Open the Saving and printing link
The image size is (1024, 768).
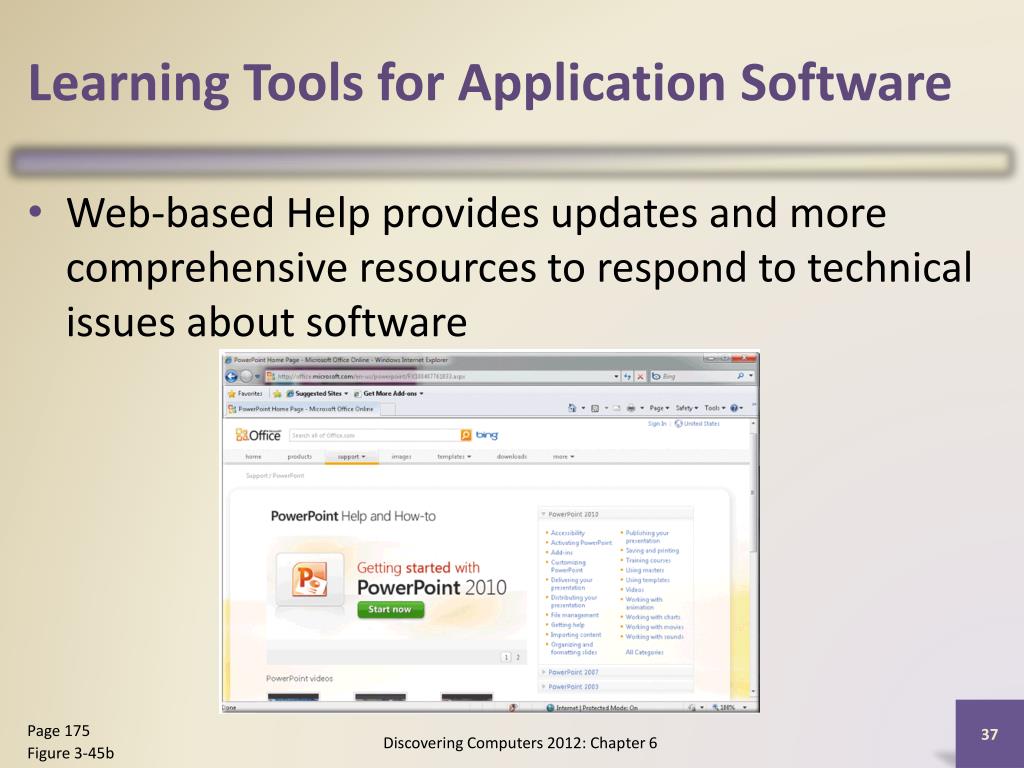tap(652, 551)
